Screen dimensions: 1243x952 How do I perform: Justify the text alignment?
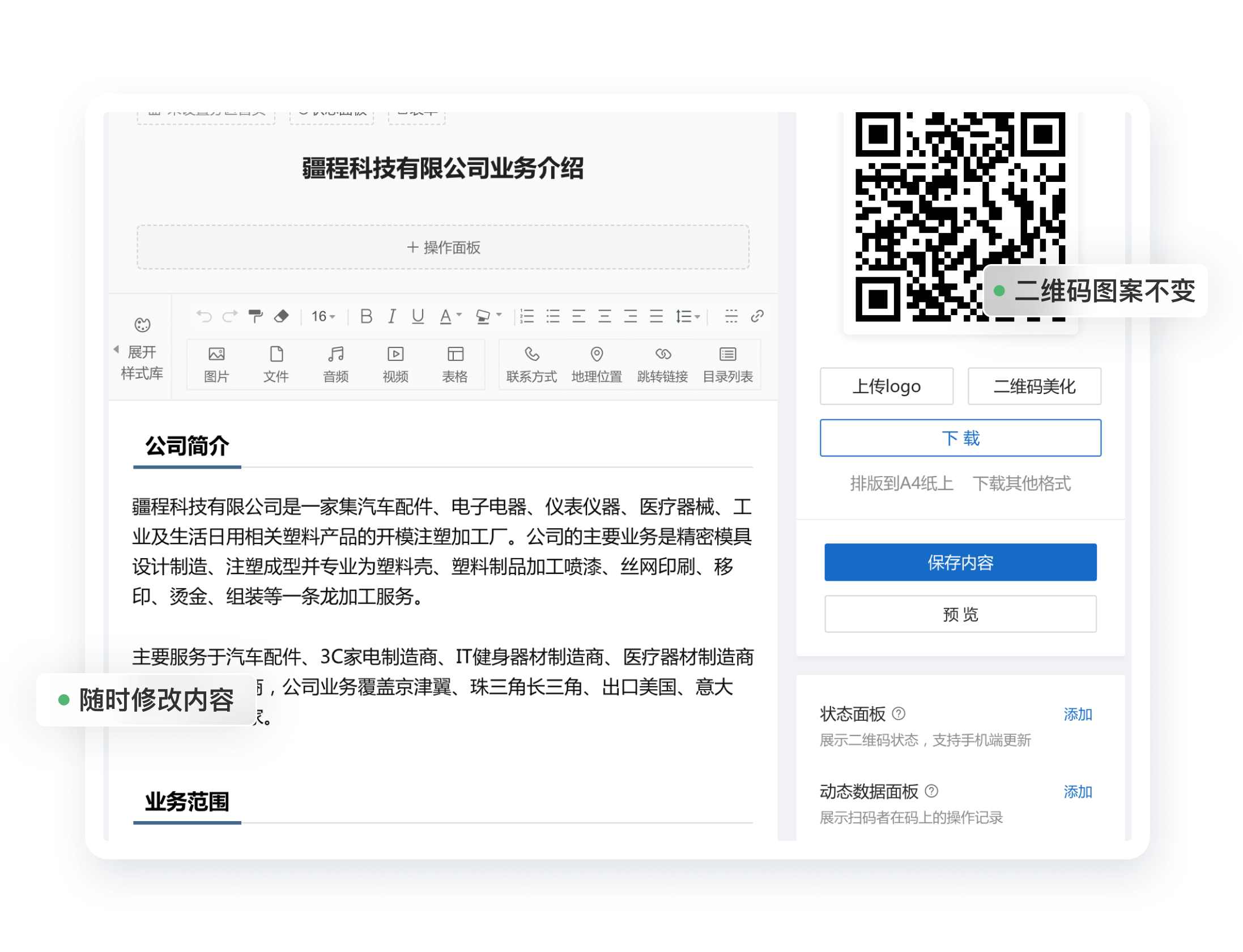point(656,316)
